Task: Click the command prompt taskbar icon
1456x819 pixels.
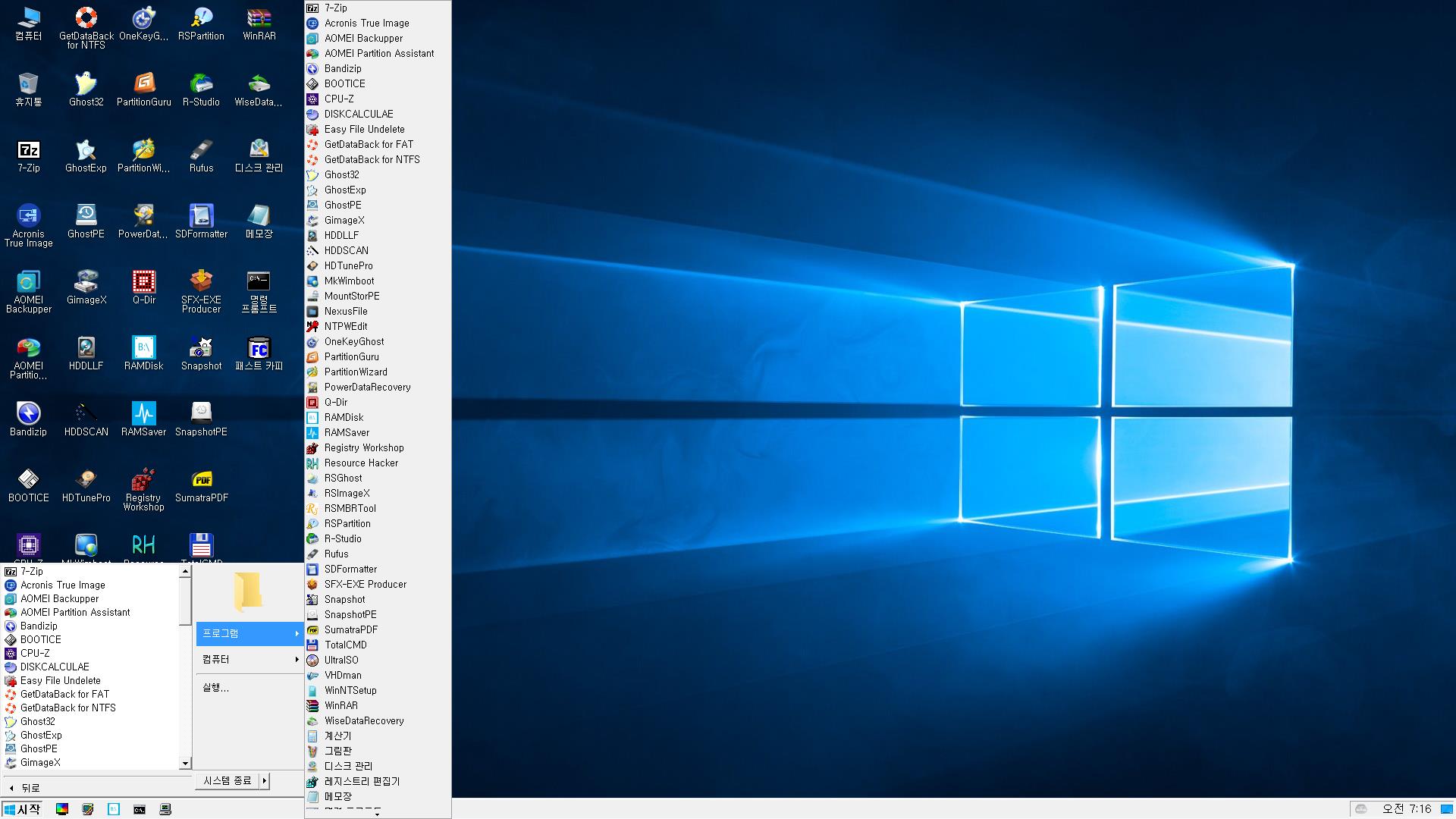Action: pyautogui.click(x=140, y=809)
